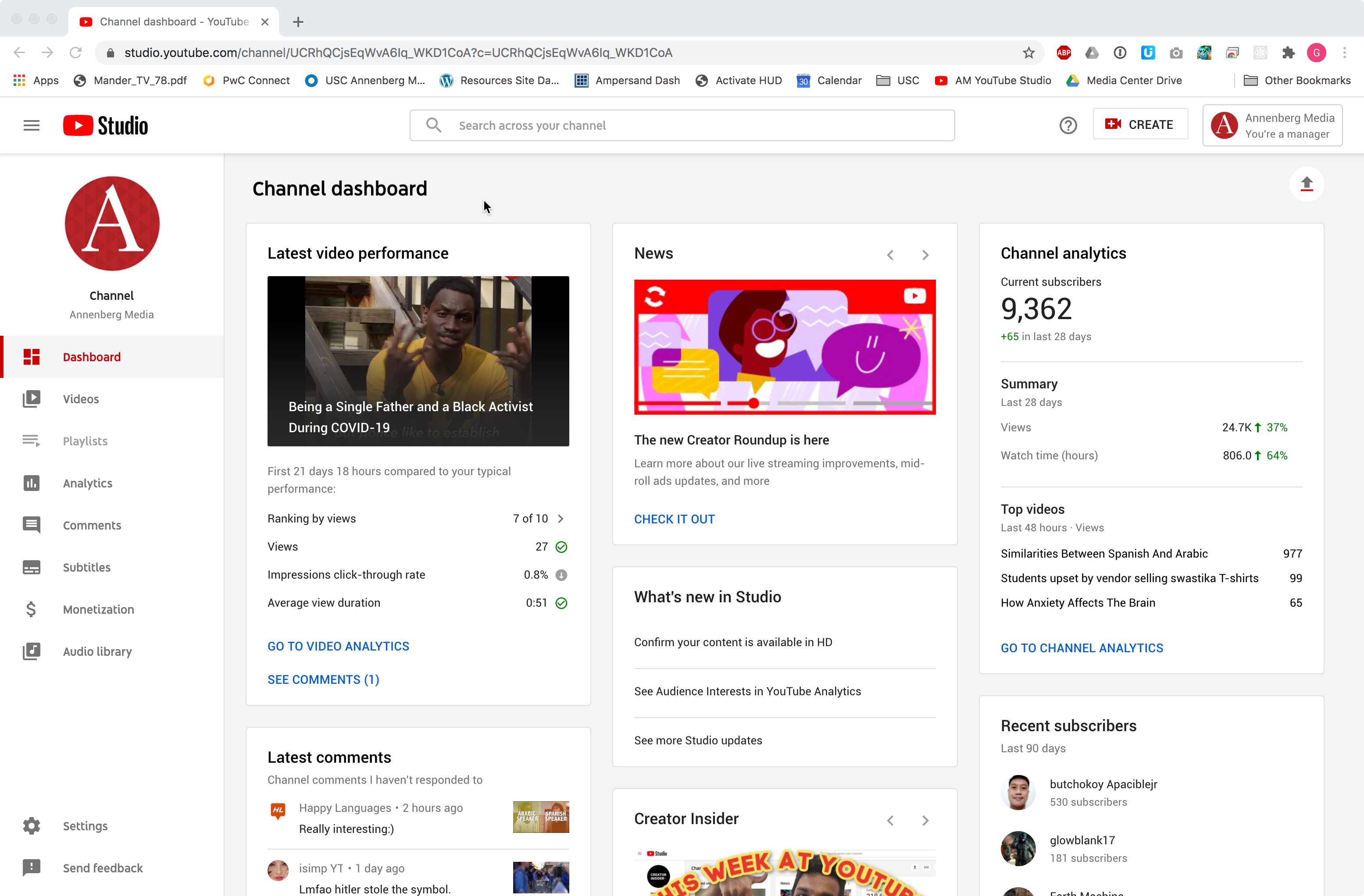Open the Videos section icon
Image resolution: width=1364 pixels, height=896 pixels.
pos(31,398)
